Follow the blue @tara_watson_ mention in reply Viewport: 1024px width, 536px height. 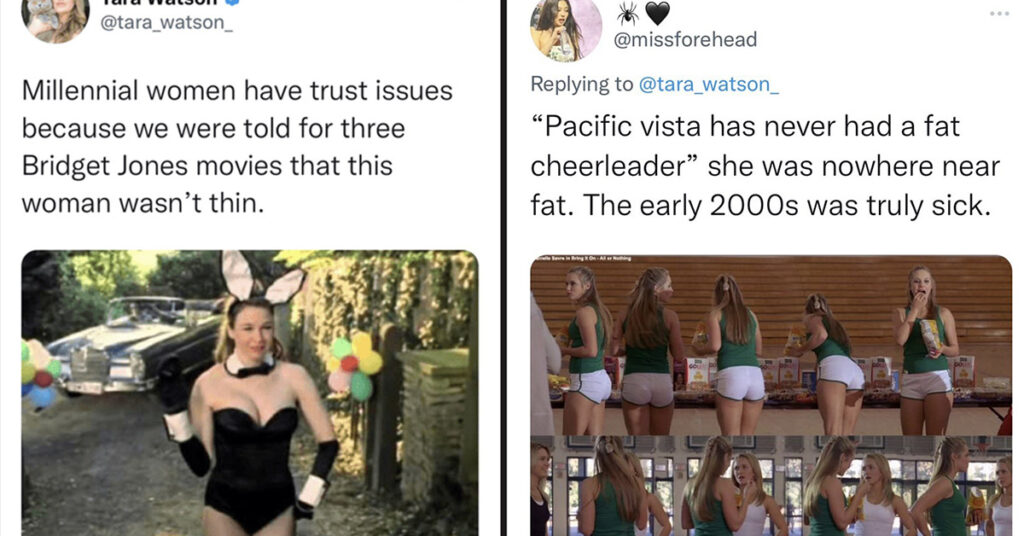[x=709, y=85]
